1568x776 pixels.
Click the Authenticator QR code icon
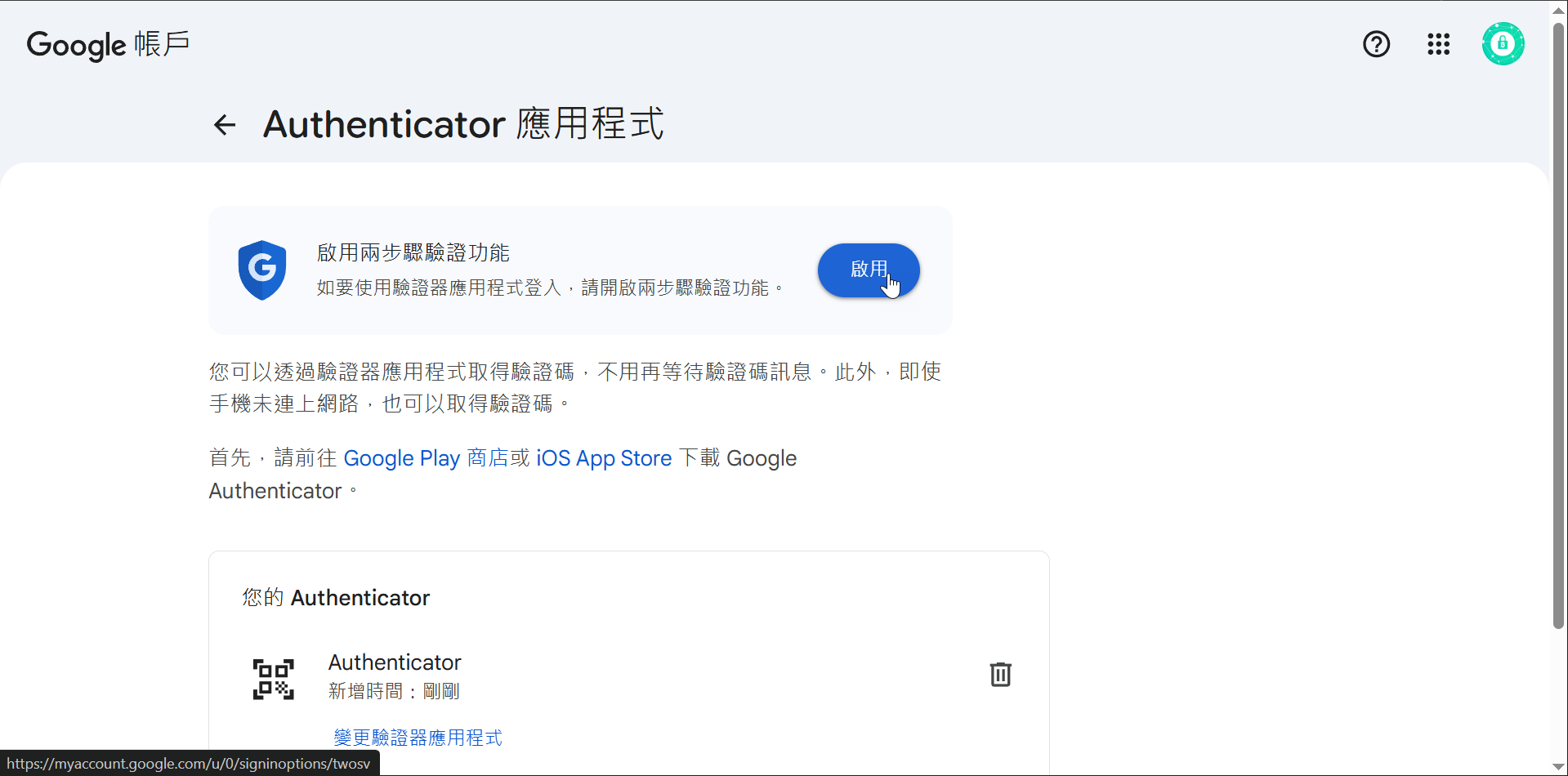click(x=273, y=680)
